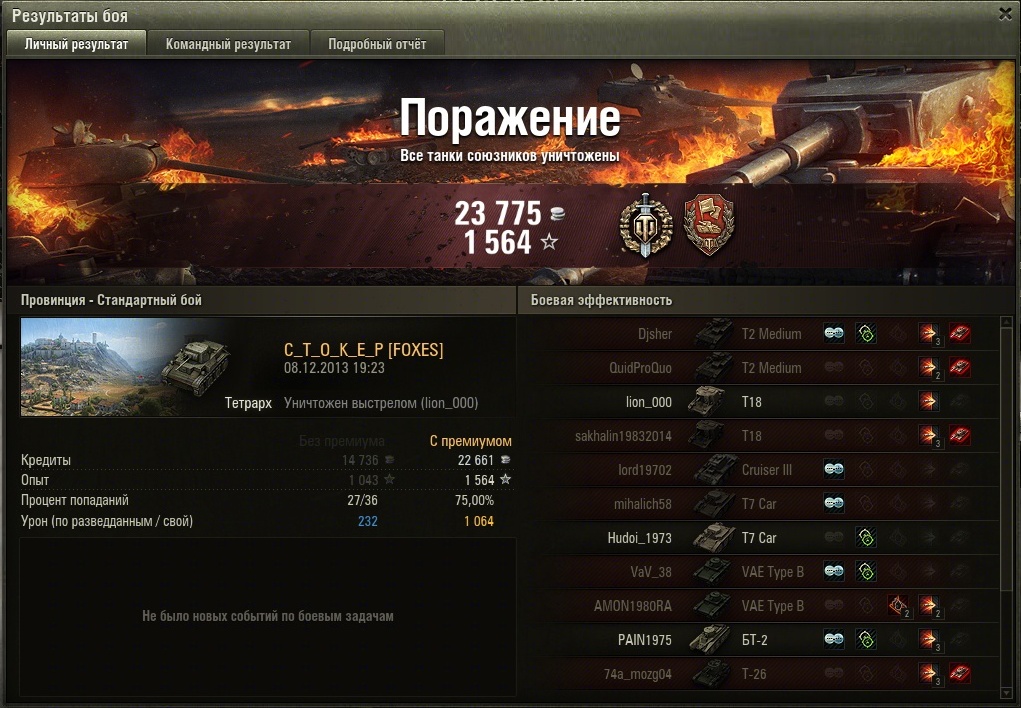Viewport: 1021px width, 708px height.
Task: Select the Личный результат tab
Action: pyautogui.click(x=76, y=44)
